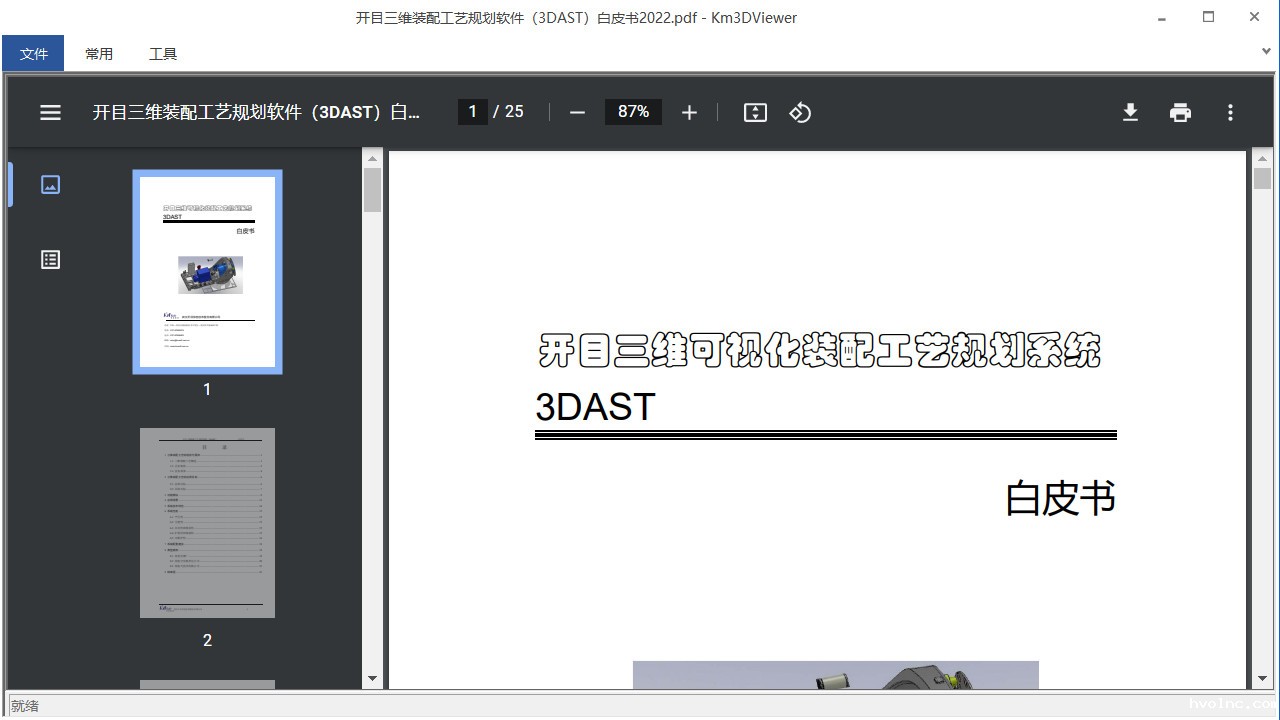Click the fit-to-page icon
This screenshot has width=1280, height=720.
[x=755, y=112]
